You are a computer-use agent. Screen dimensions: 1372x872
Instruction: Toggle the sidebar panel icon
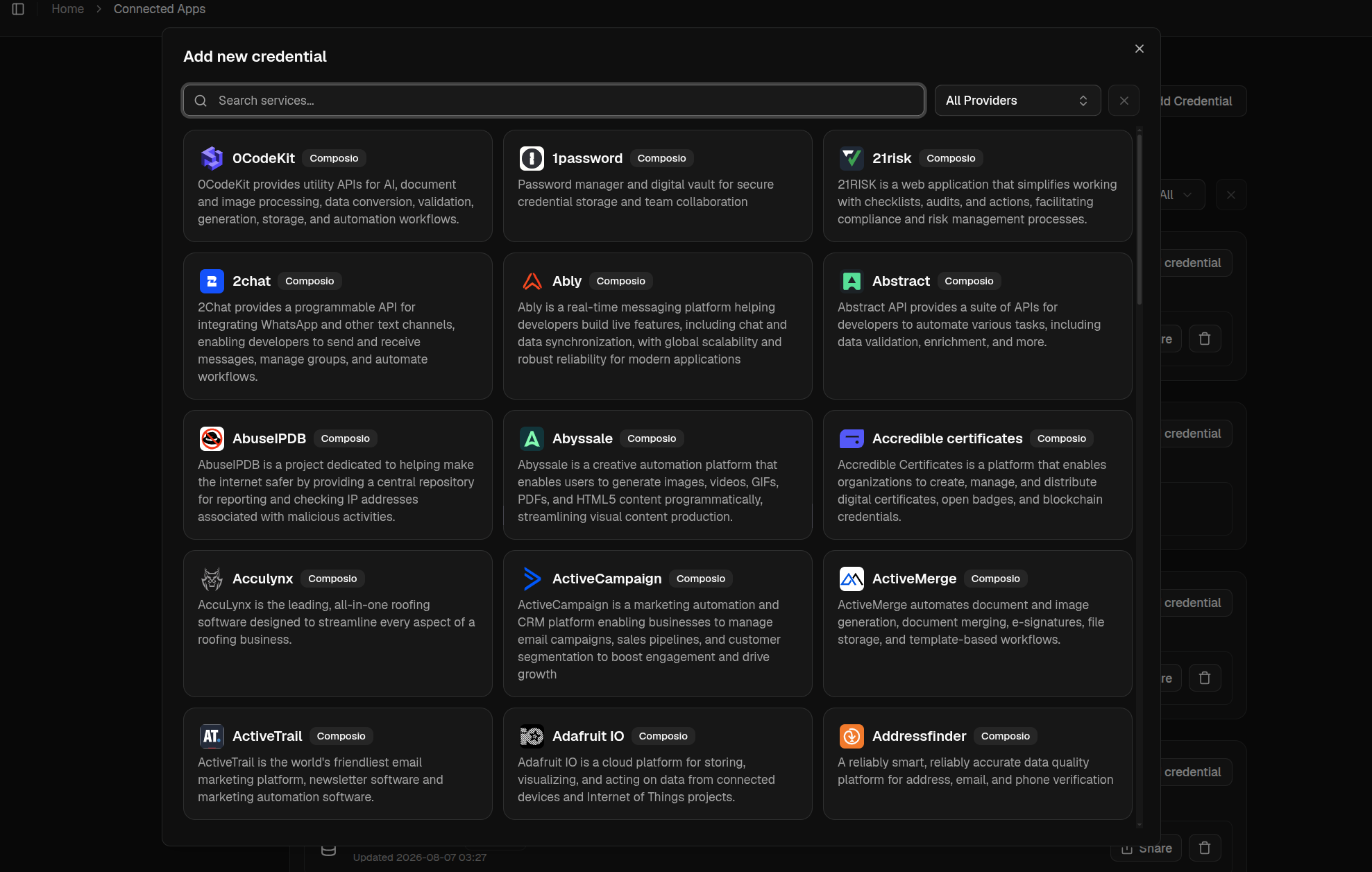click(x=18, y=9)
